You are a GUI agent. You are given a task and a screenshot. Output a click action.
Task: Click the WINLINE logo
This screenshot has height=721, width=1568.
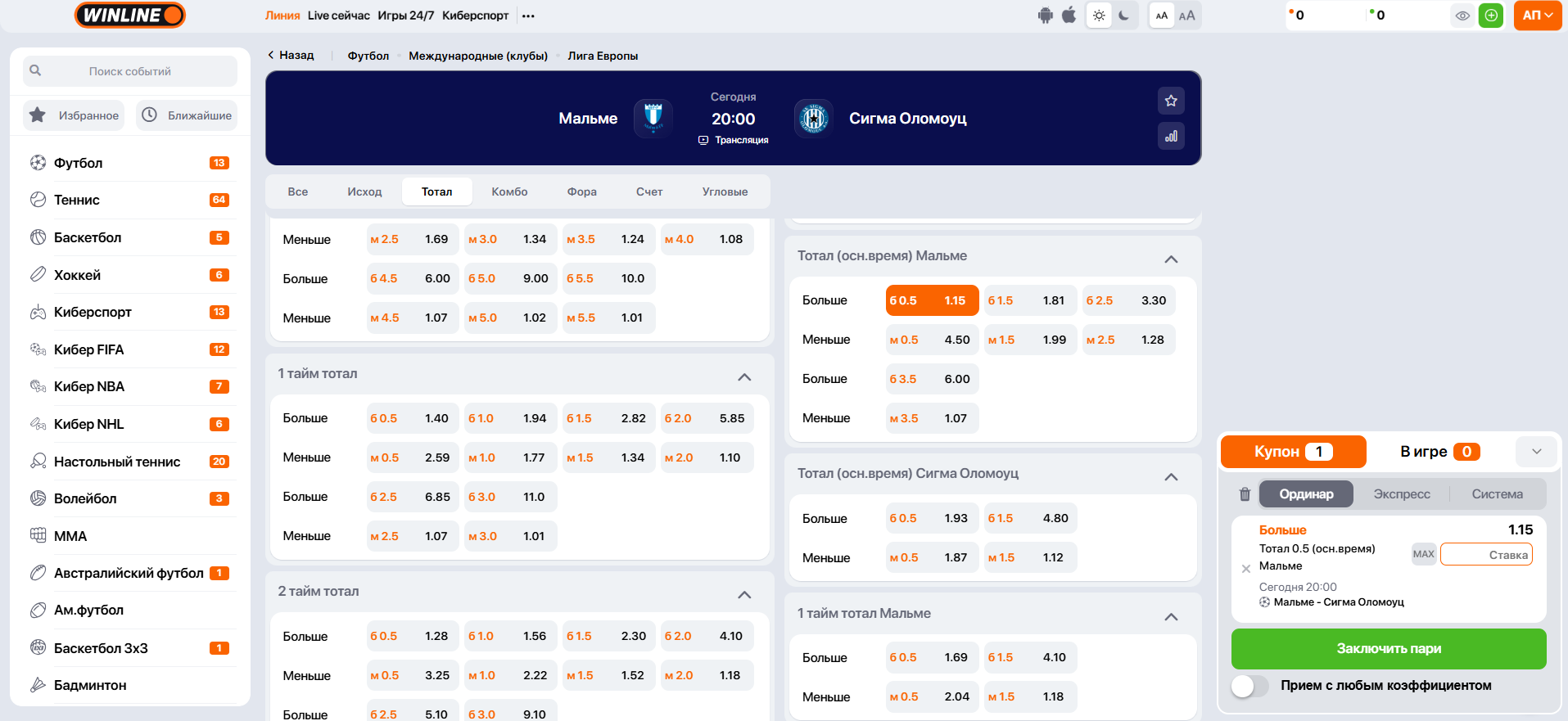[x=130, y=16]
